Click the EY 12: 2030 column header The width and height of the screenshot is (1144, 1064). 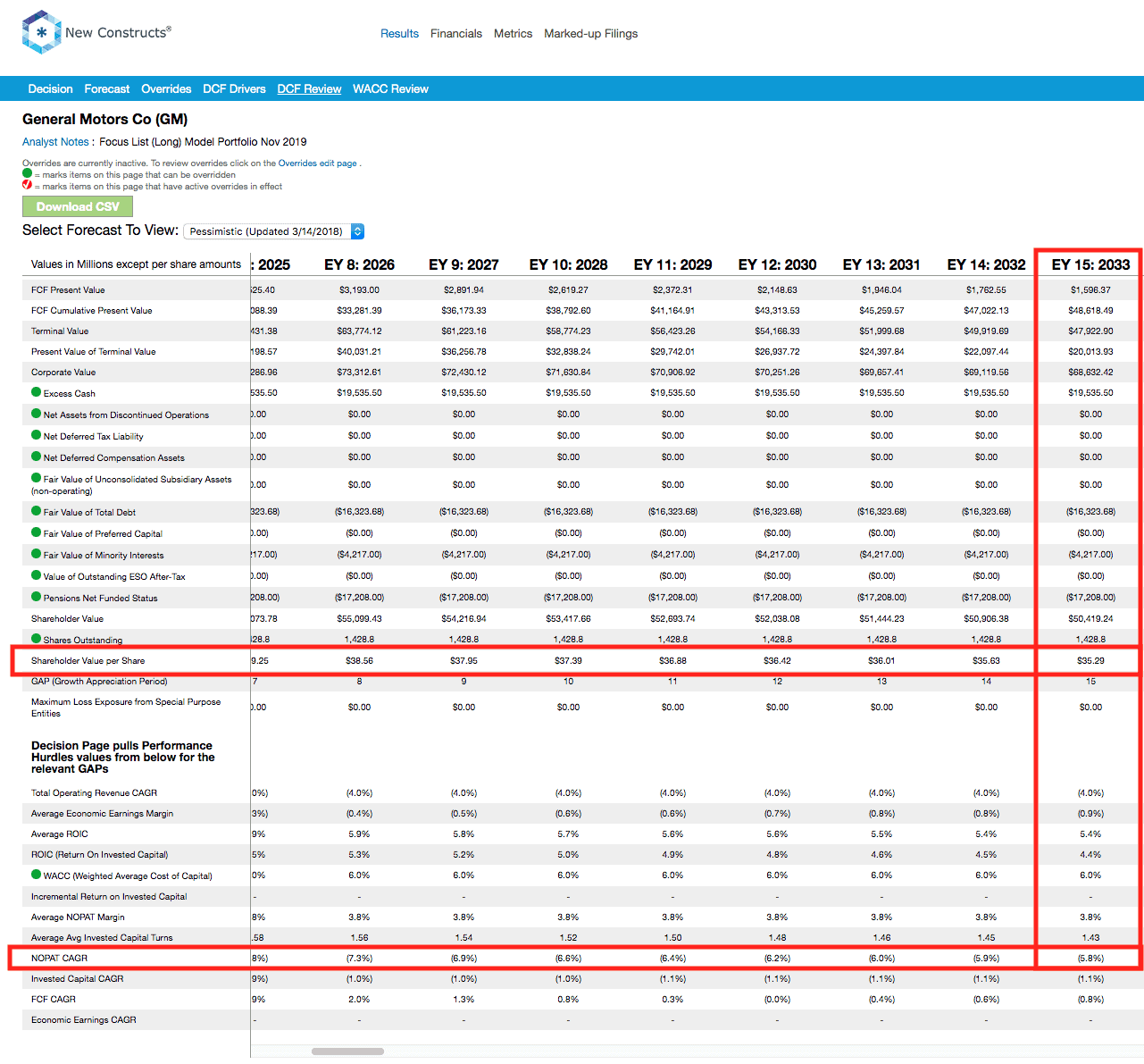click(x=777, y=264)
